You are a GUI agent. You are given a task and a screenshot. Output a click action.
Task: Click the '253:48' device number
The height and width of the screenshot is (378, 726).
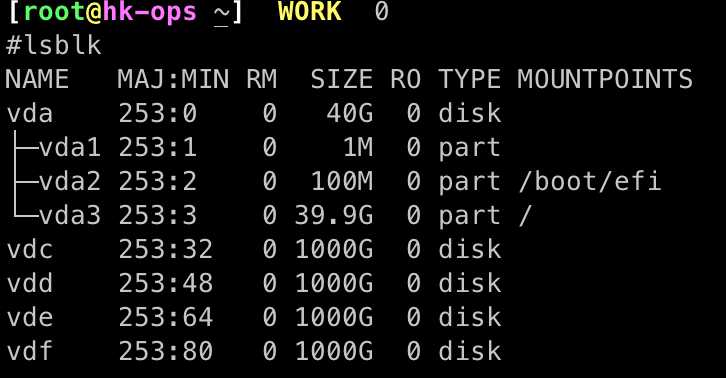tap(166, 283)
